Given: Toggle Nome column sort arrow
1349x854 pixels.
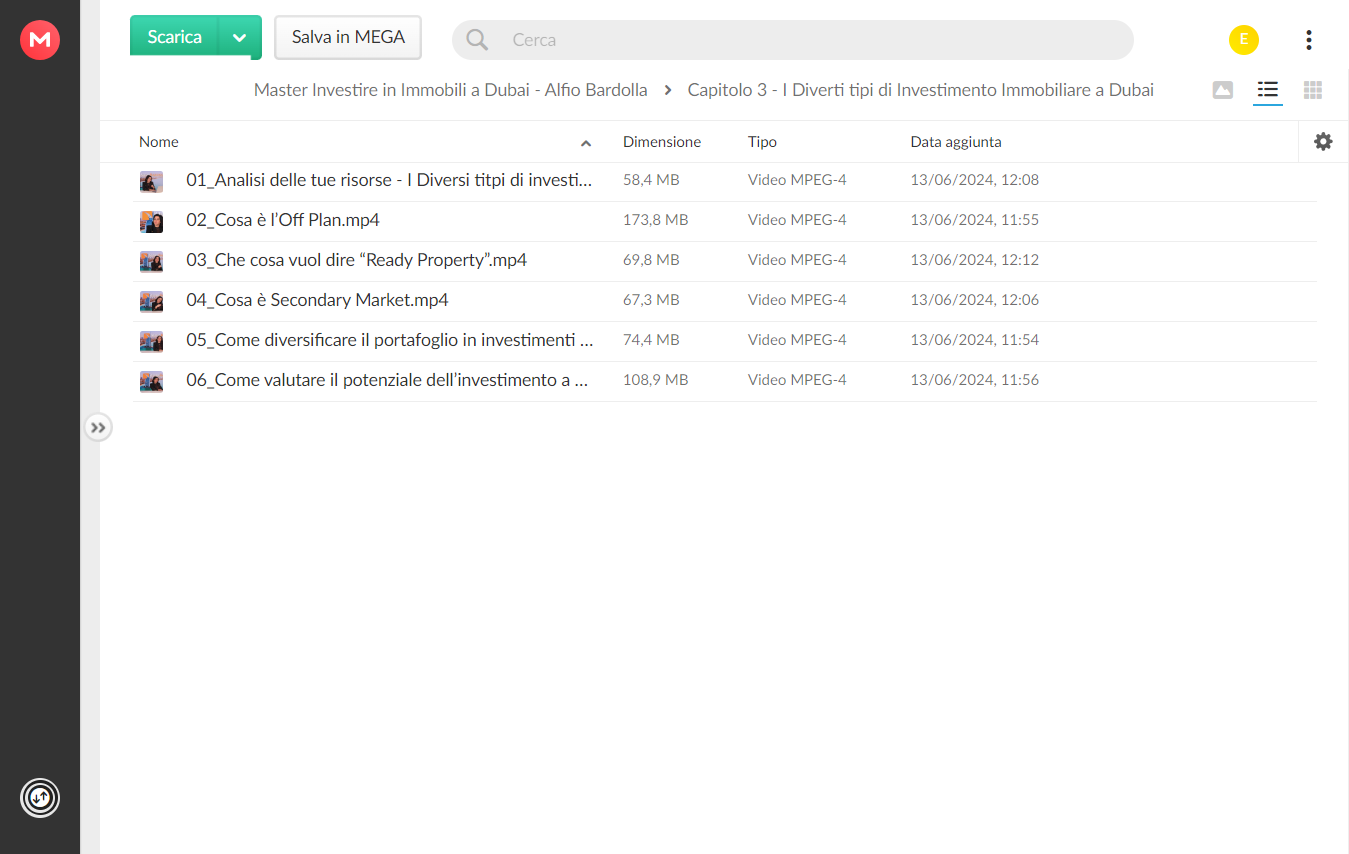Looking at the screenshot, I should coord(586,143).
